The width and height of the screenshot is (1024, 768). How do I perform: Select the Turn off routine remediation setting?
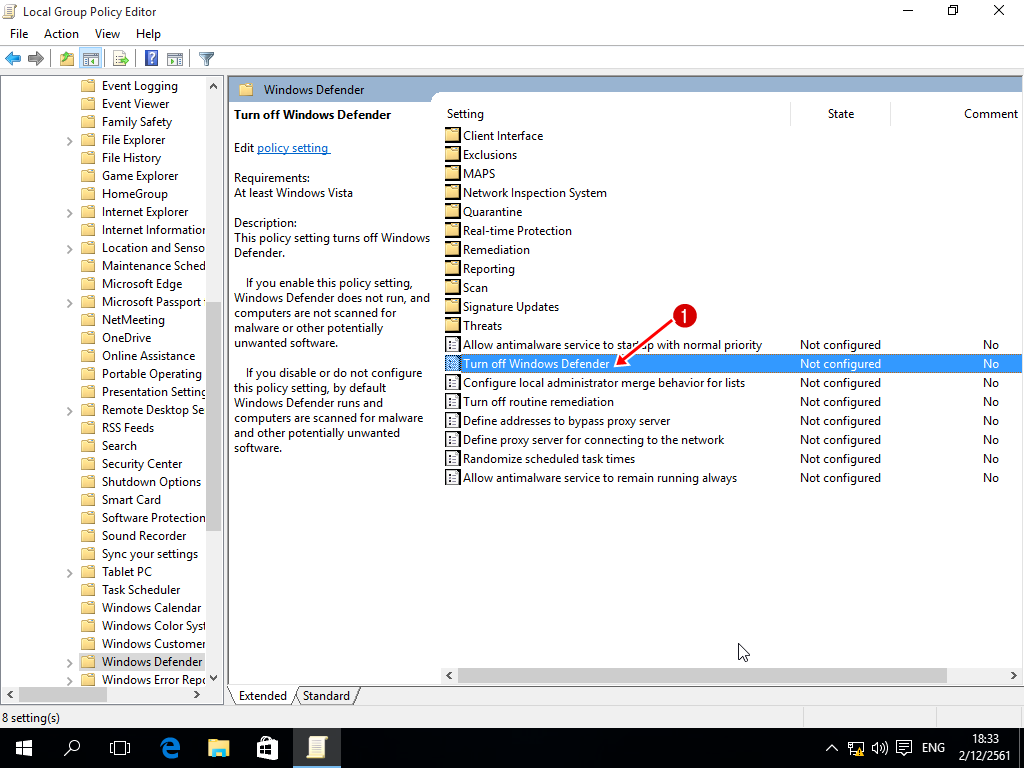[x=538, y=402]
